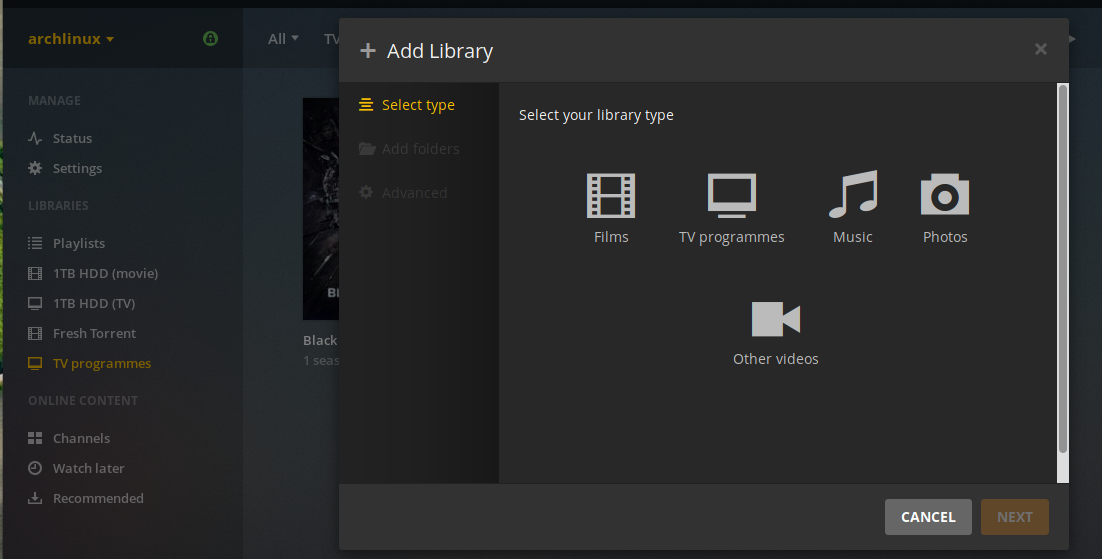1102x559 pixels.
Task: Choose the Other videos camcorder icon
Action: 775,320
